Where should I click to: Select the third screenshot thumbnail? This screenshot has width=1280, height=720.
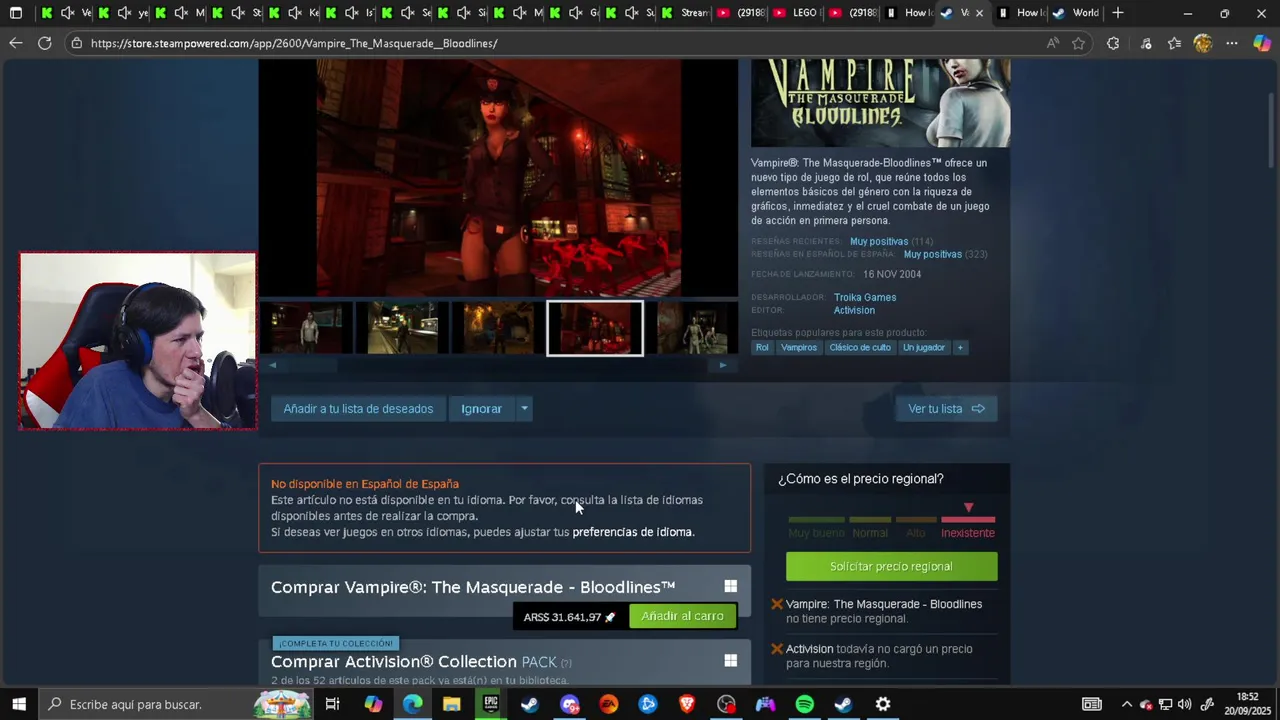[x=498, y=328]
